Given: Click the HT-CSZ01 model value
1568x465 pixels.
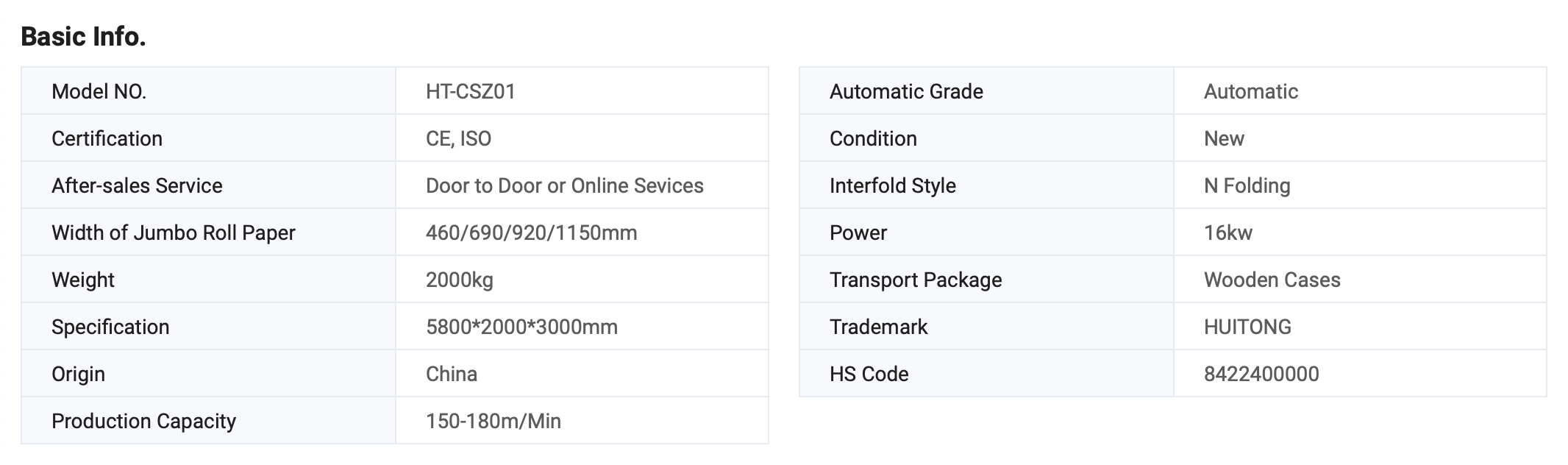Looking at the screenshot, I should pos(470,91).
